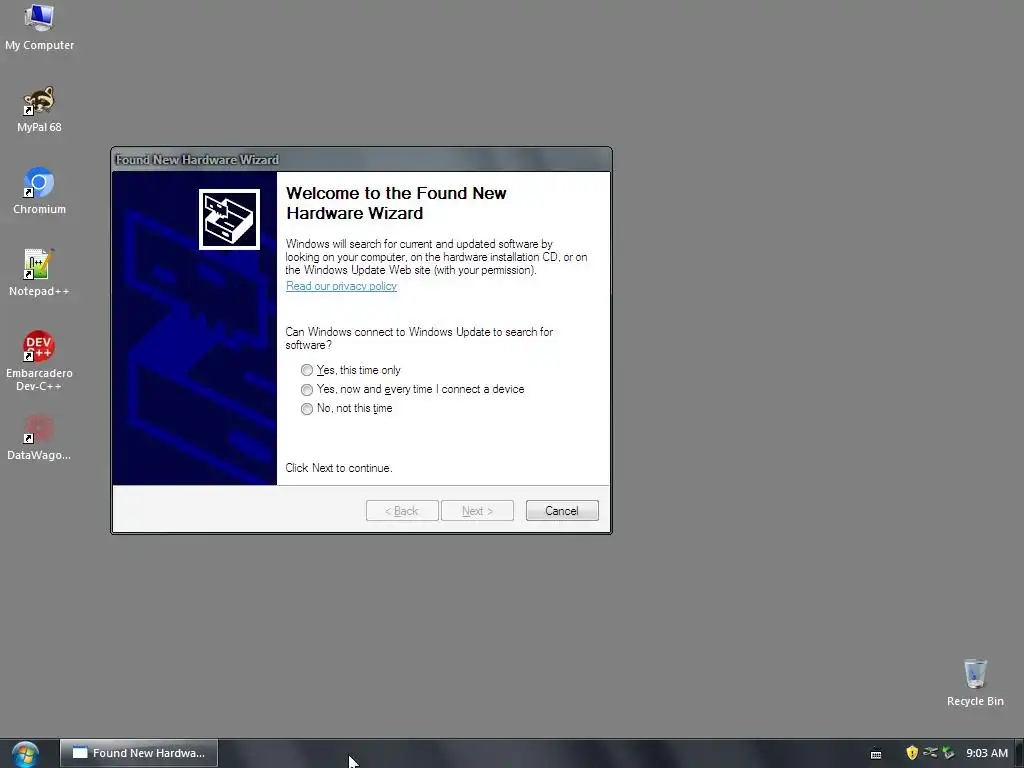Select the Chromium desktop shortcut
This screenshot has width=1024, height=768.
click(x=39, y=191)
